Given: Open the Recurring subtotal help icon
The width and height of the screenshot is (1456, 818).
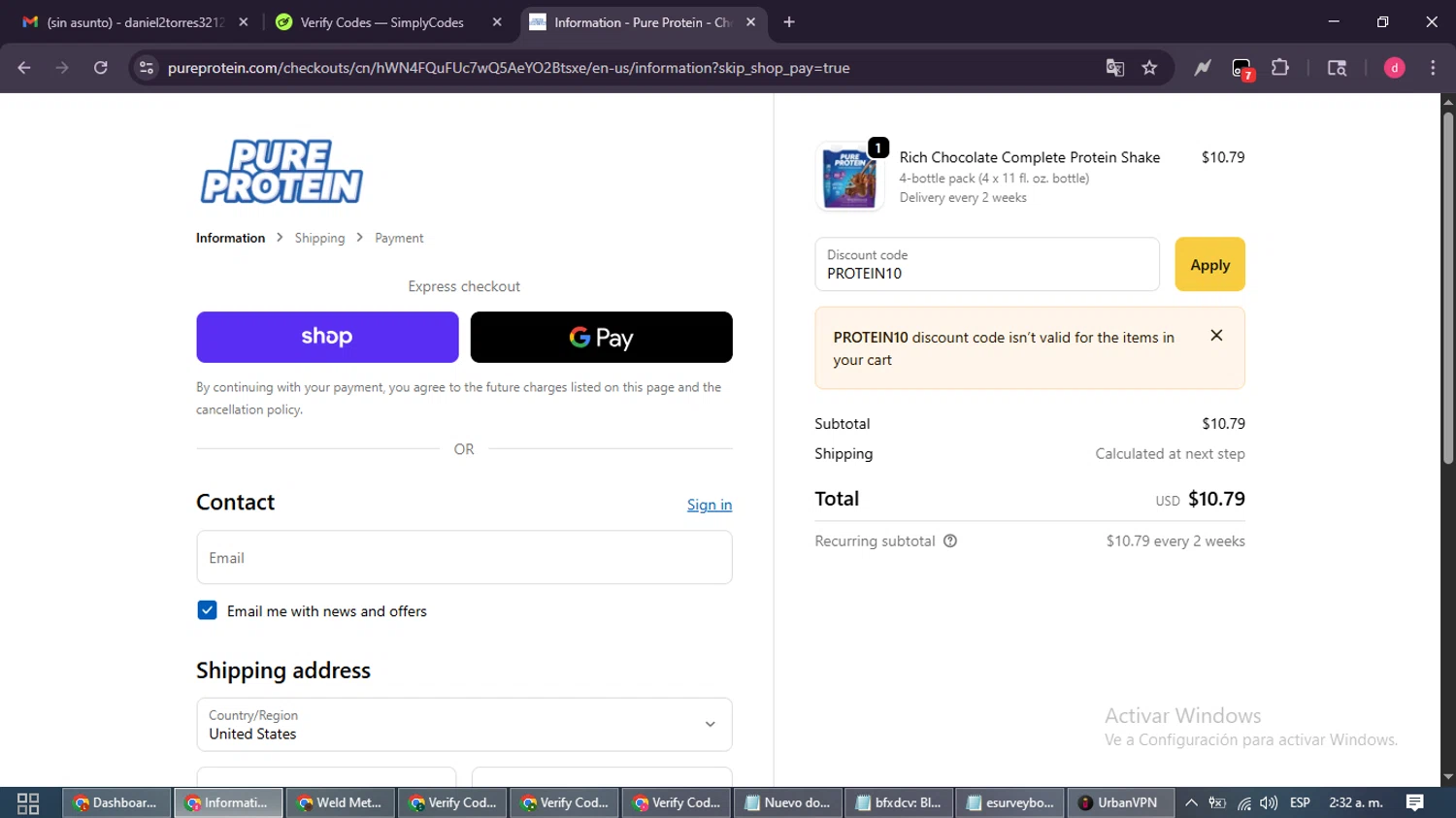Looking at the screenshot, I should tap(950, 541).
